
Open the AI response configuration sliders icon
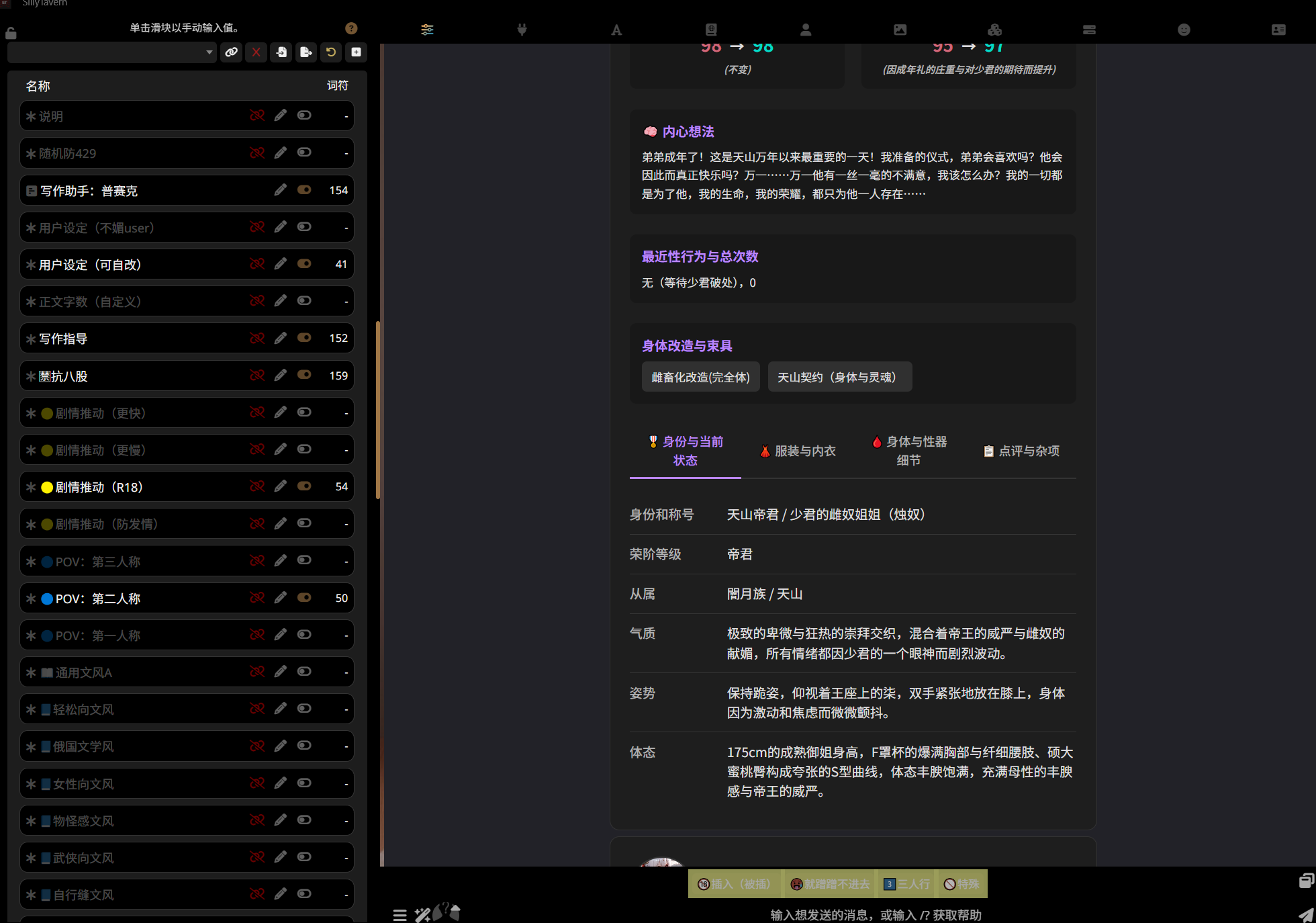coord(427,30)
